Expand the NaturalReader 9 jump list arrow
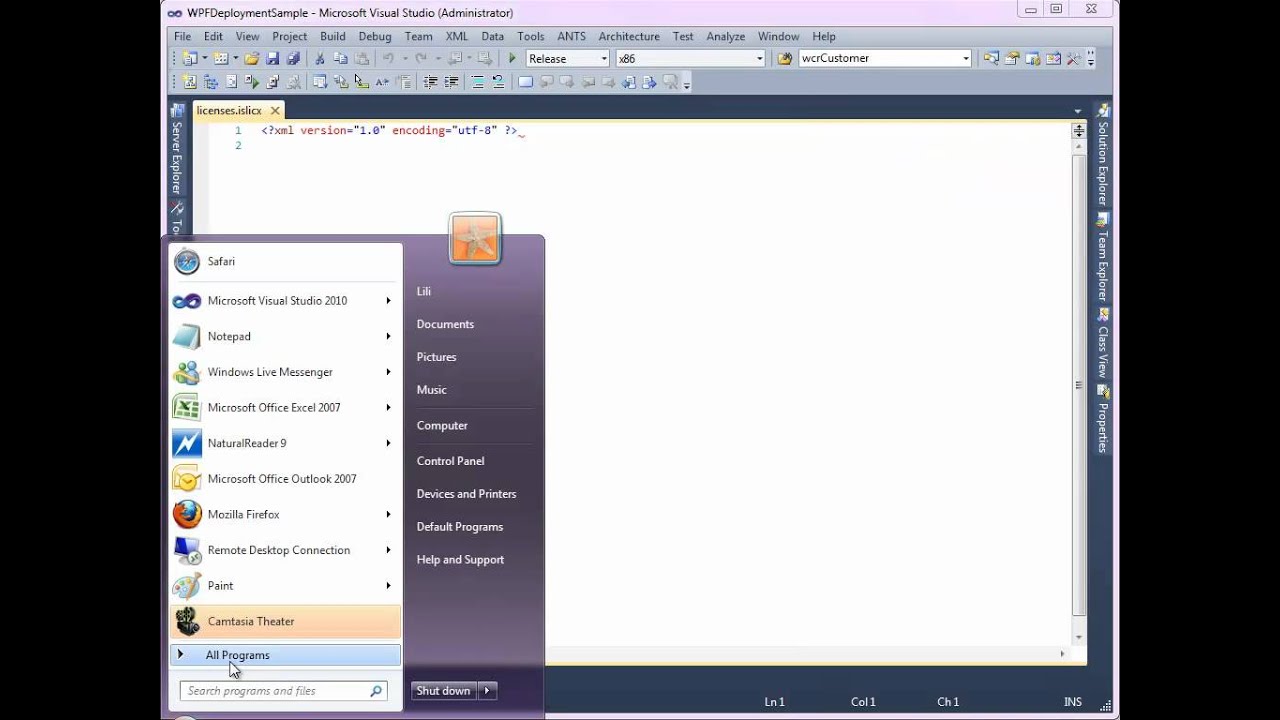Screen dimensions: 1280x720 pyautogui.click(x=388, y=443)
